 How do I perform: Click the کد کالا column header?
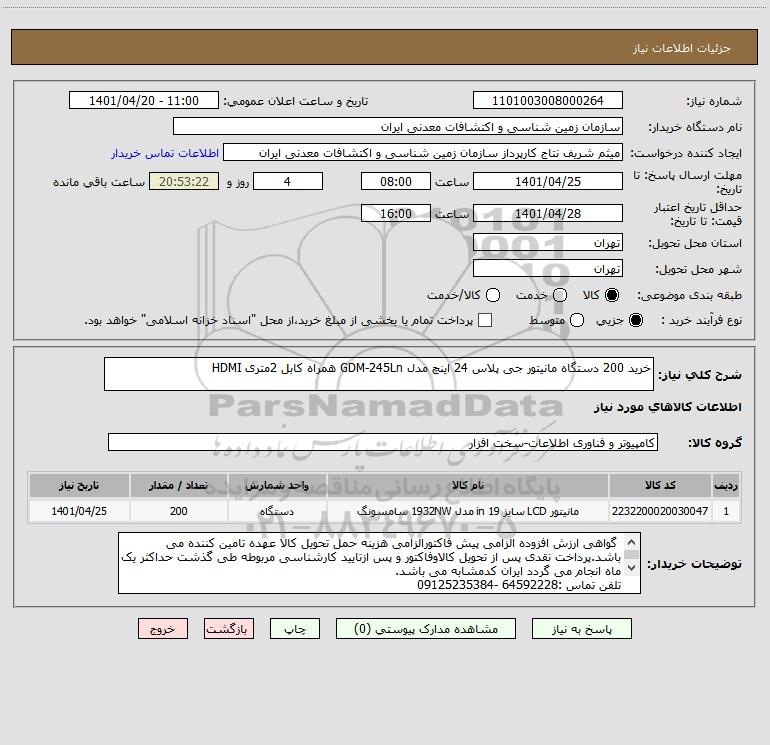[x=660, y=485]
